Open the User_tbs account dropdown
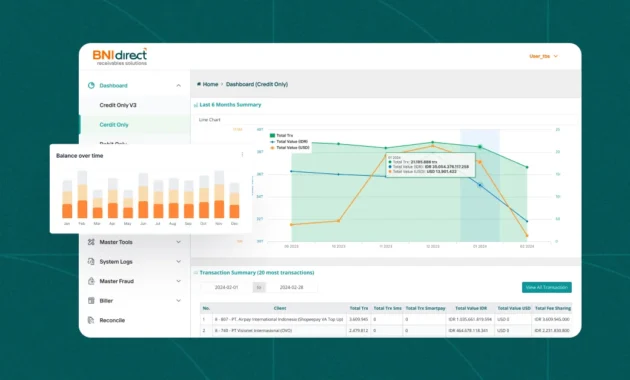The width and height of the screenshot is (630, 380). point(543,56)
